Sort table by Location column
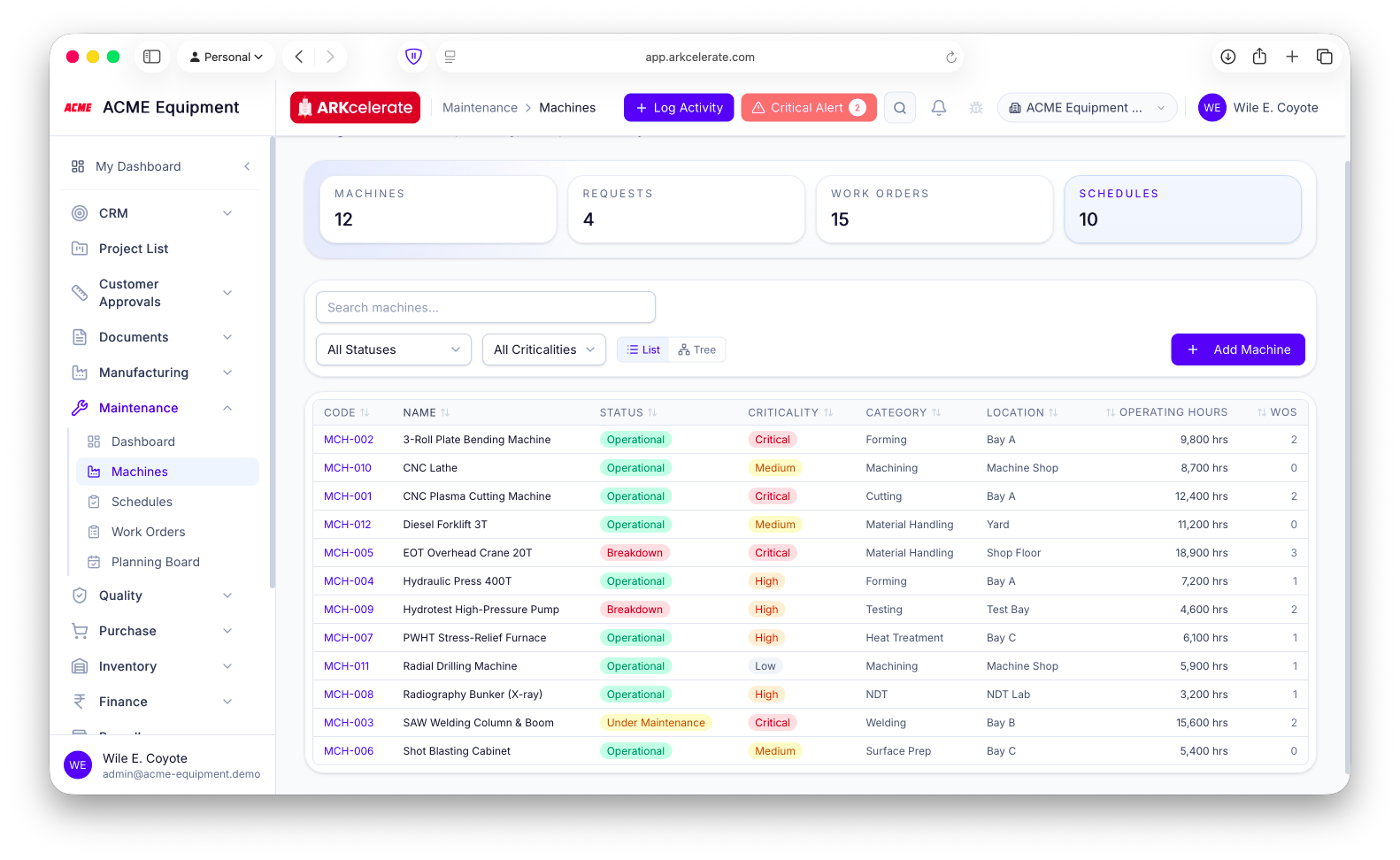The height and width of the screenshot is (860, 1400). coord(1022,412)
